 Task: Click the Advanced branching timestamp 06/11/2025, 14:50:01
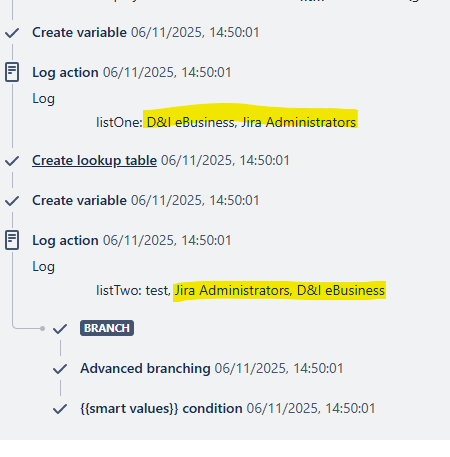tap(279, 368)
